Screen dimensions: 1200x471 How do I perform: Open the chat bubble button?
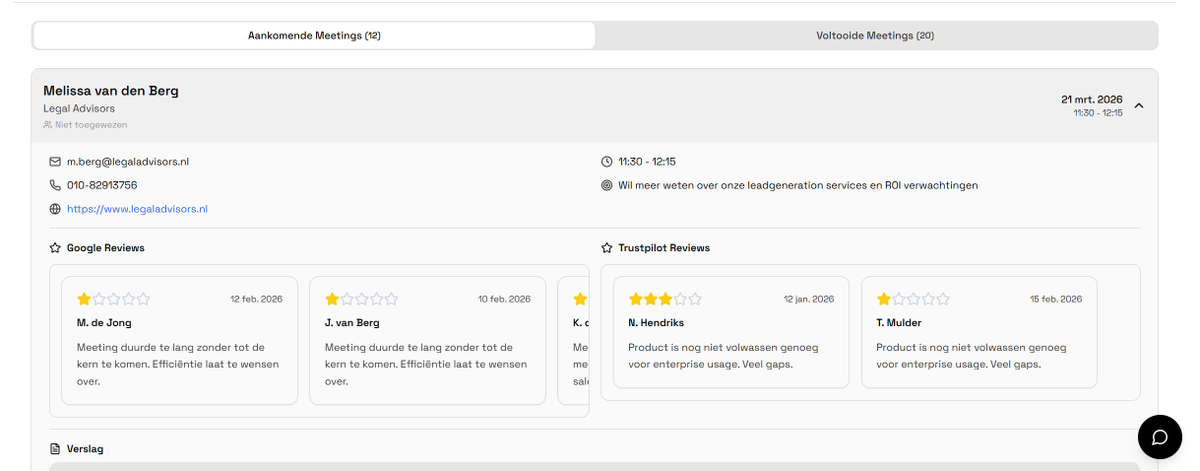pyautogui.click(x=1160, y=437)
